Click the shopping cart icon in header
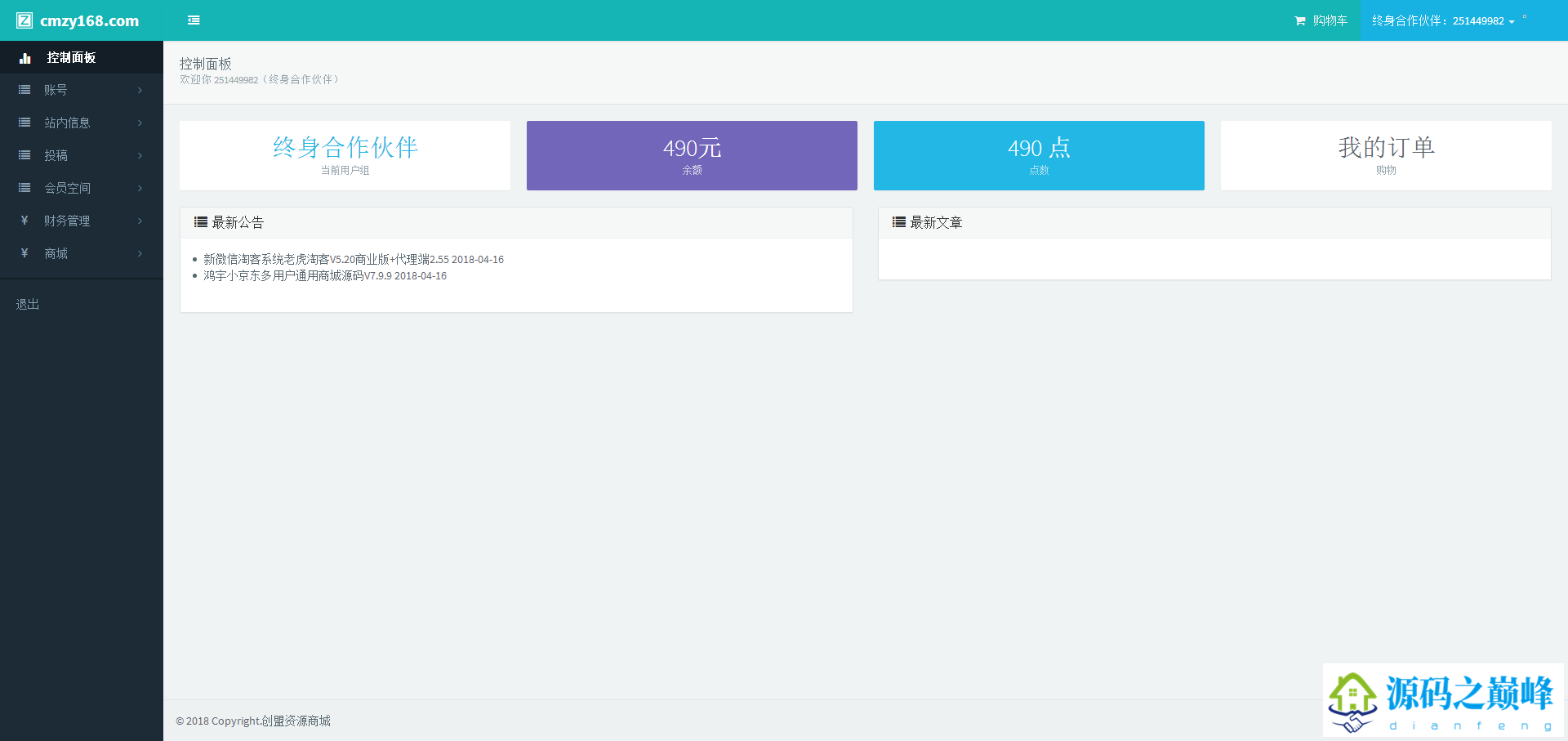The width and height of the screenshot is (1568, 741). (1299, 21)
